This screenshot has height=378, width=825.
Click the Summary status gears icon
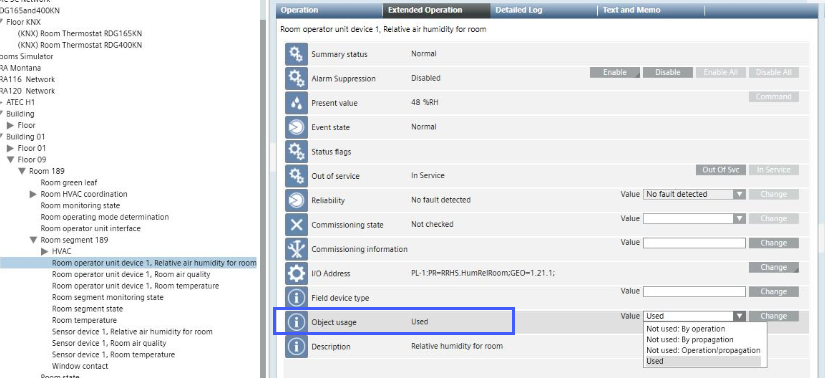pos(296,54)
